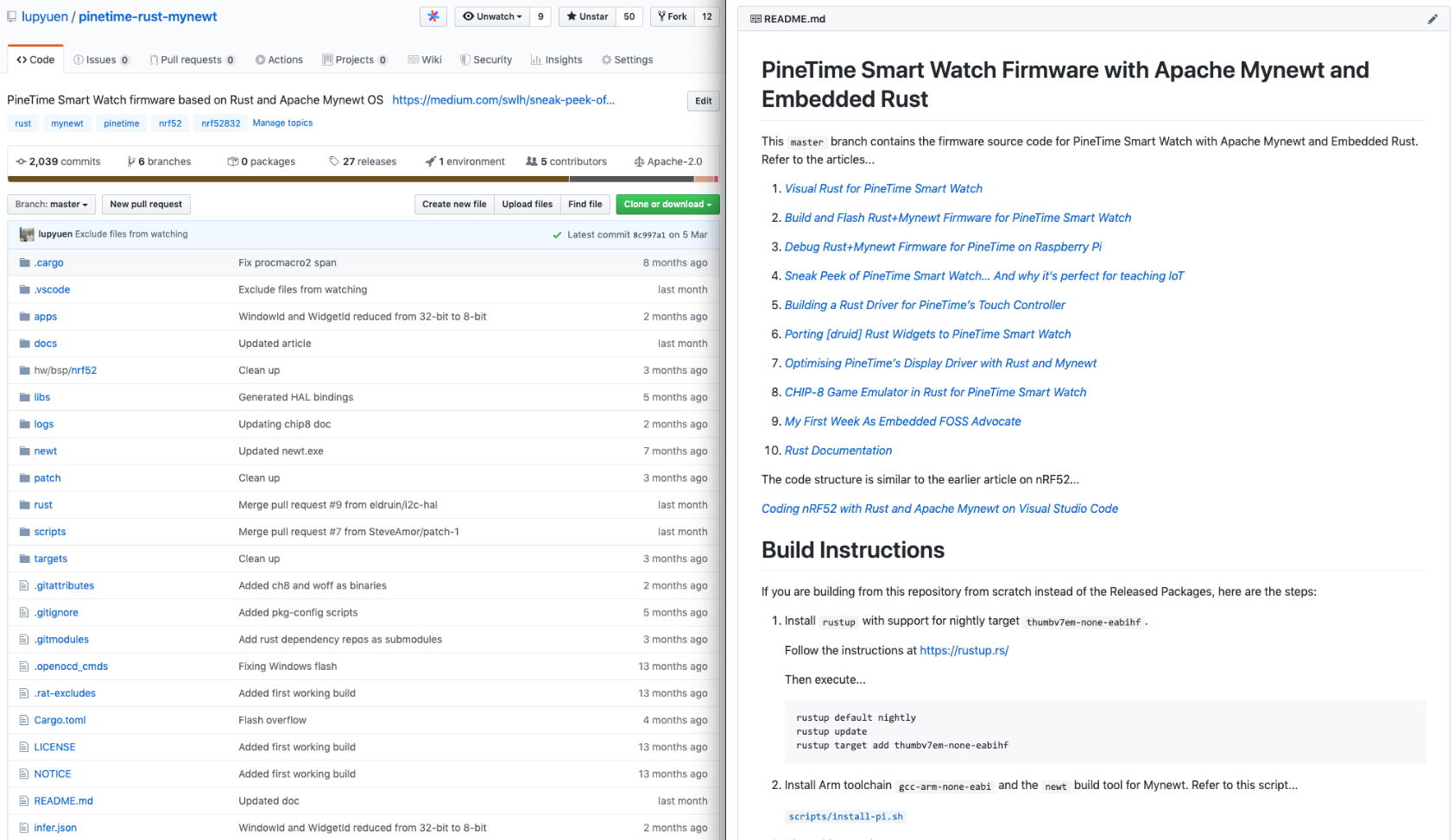Open the Unwatch notifications dropdown
Image resolution: width=1454 pixels, height=840 pixels.
tap(492, 16)
